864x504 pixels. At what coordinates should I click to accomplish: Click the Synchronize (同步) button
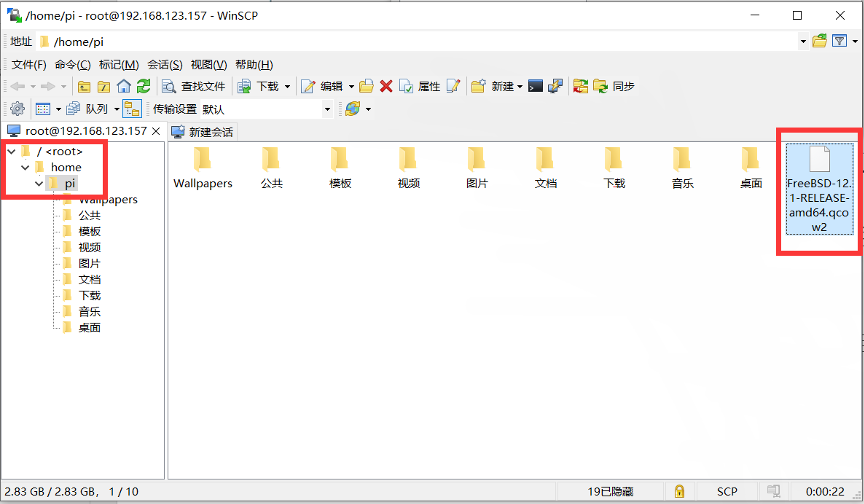tap(614, 86)
